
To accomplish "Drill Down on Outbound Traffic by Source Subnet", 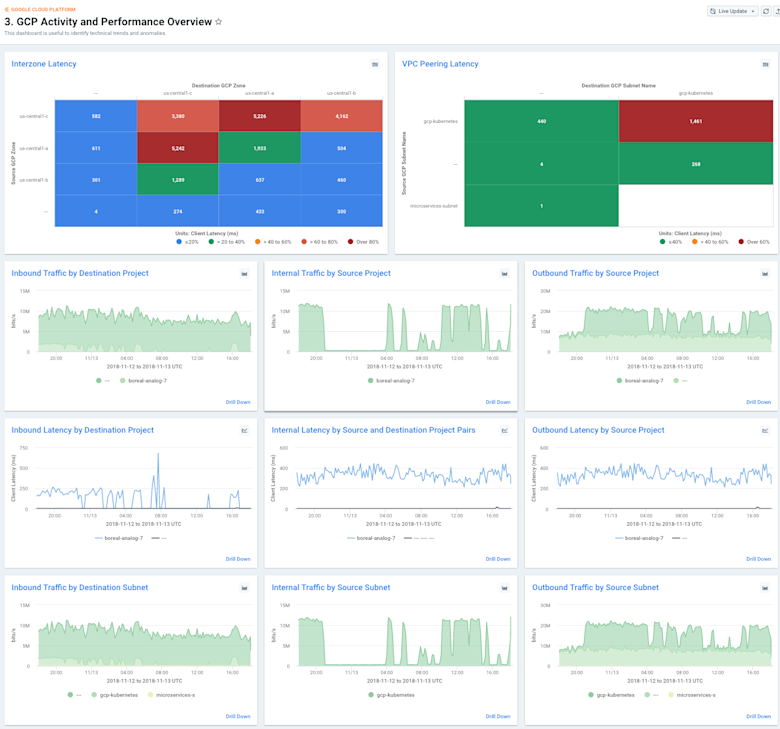I will (758, 716).
